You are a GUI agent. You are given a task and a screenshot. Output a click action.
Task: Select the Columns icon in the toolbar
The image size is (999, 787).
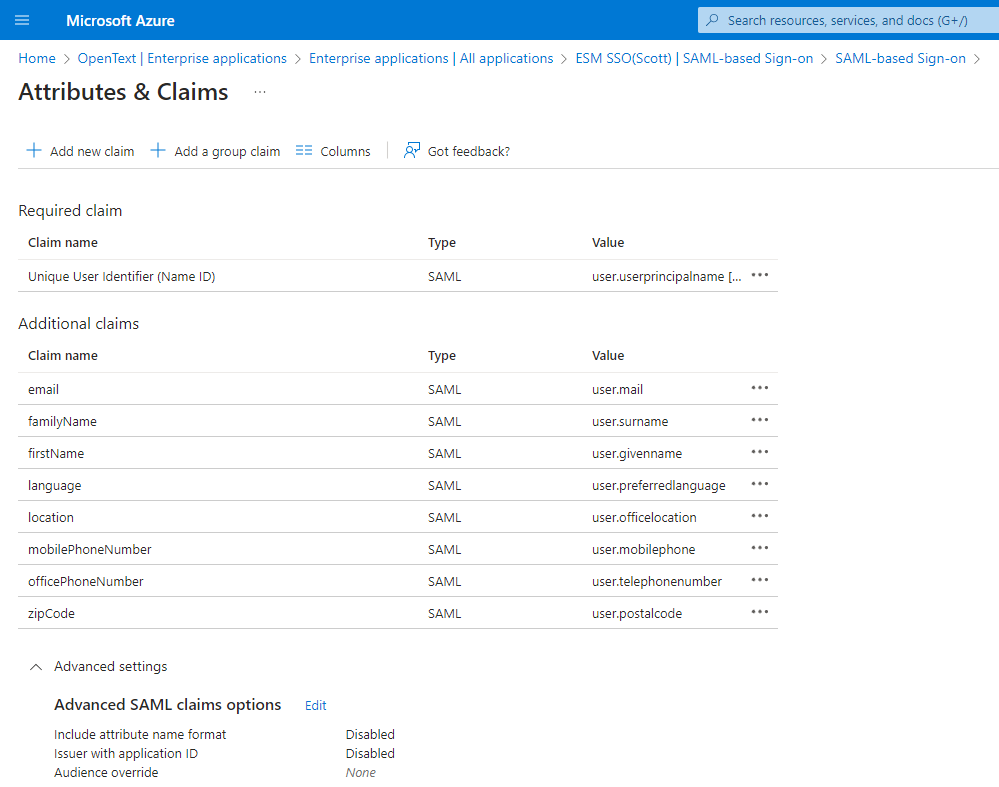[304, 150]
